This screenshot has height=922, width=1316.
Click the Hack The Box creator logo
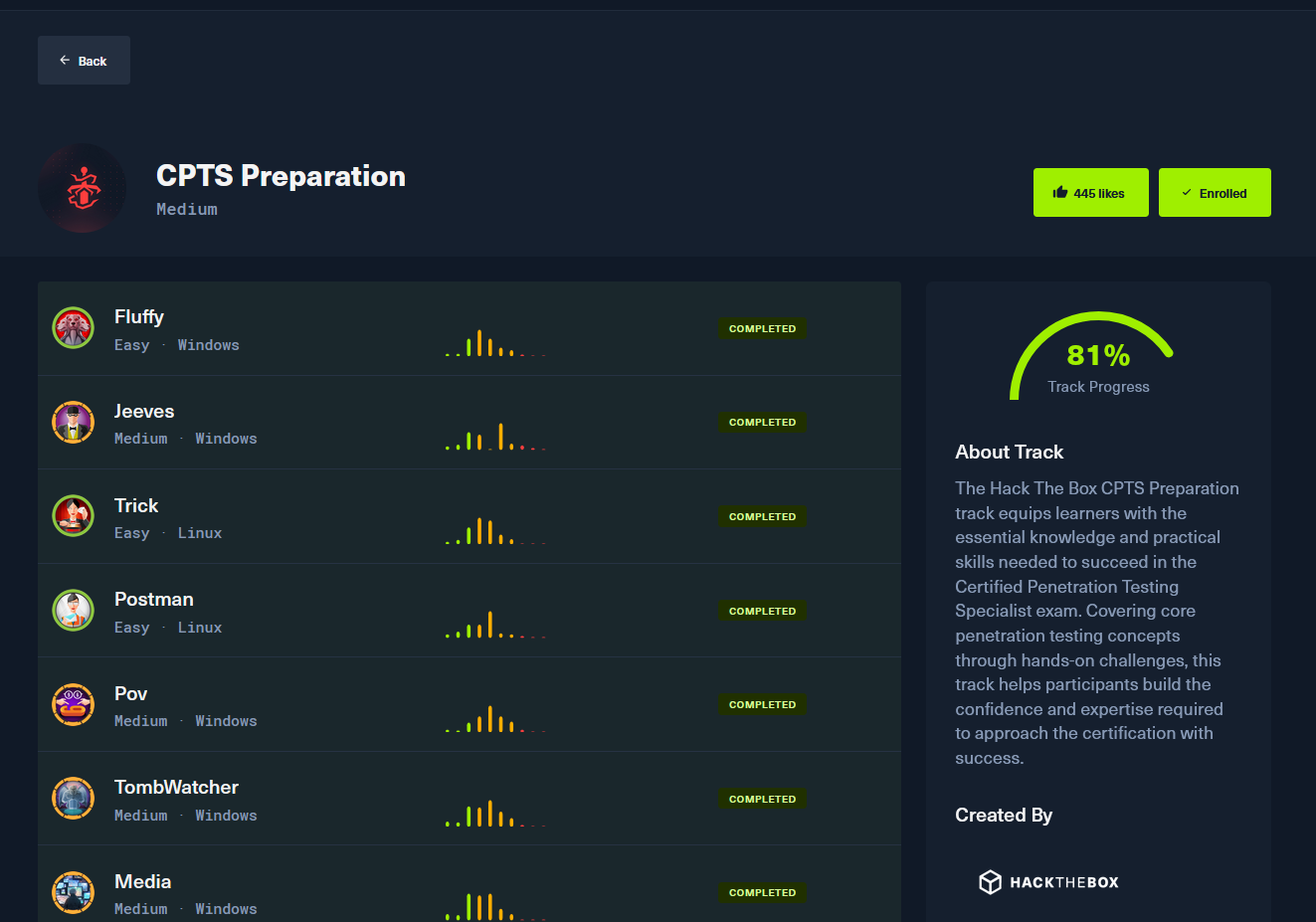(x=1048, y=882)
